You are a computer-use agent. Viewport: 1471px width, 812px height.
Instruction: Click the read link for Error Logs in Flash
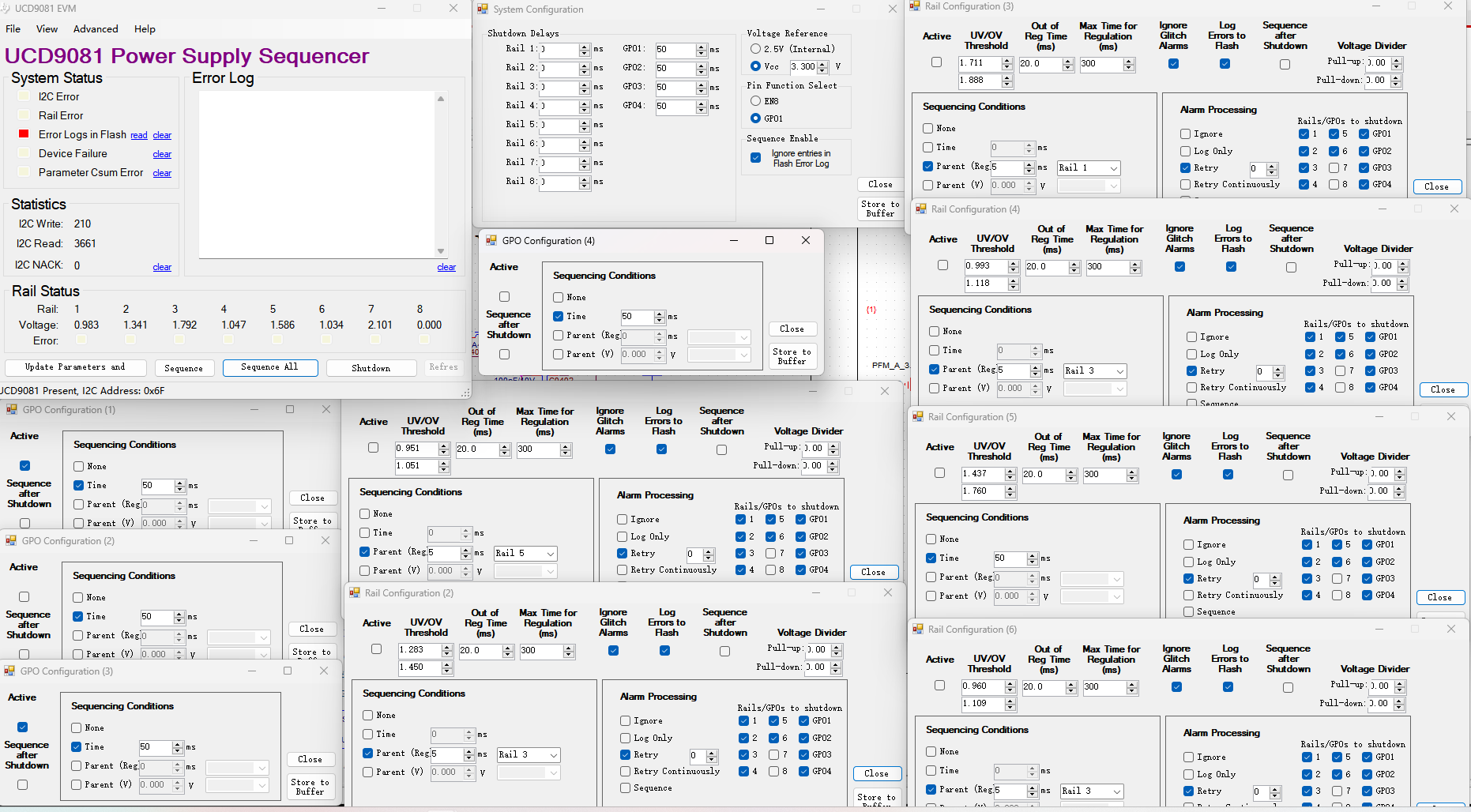[x=139, y=136]
